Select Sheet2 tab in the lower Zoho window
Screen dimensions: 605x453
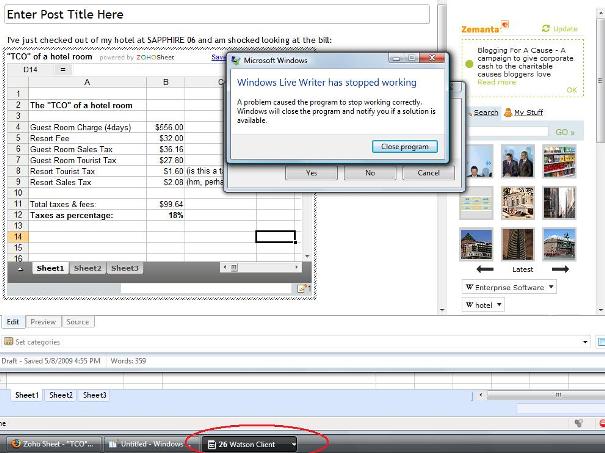point(61,395)
